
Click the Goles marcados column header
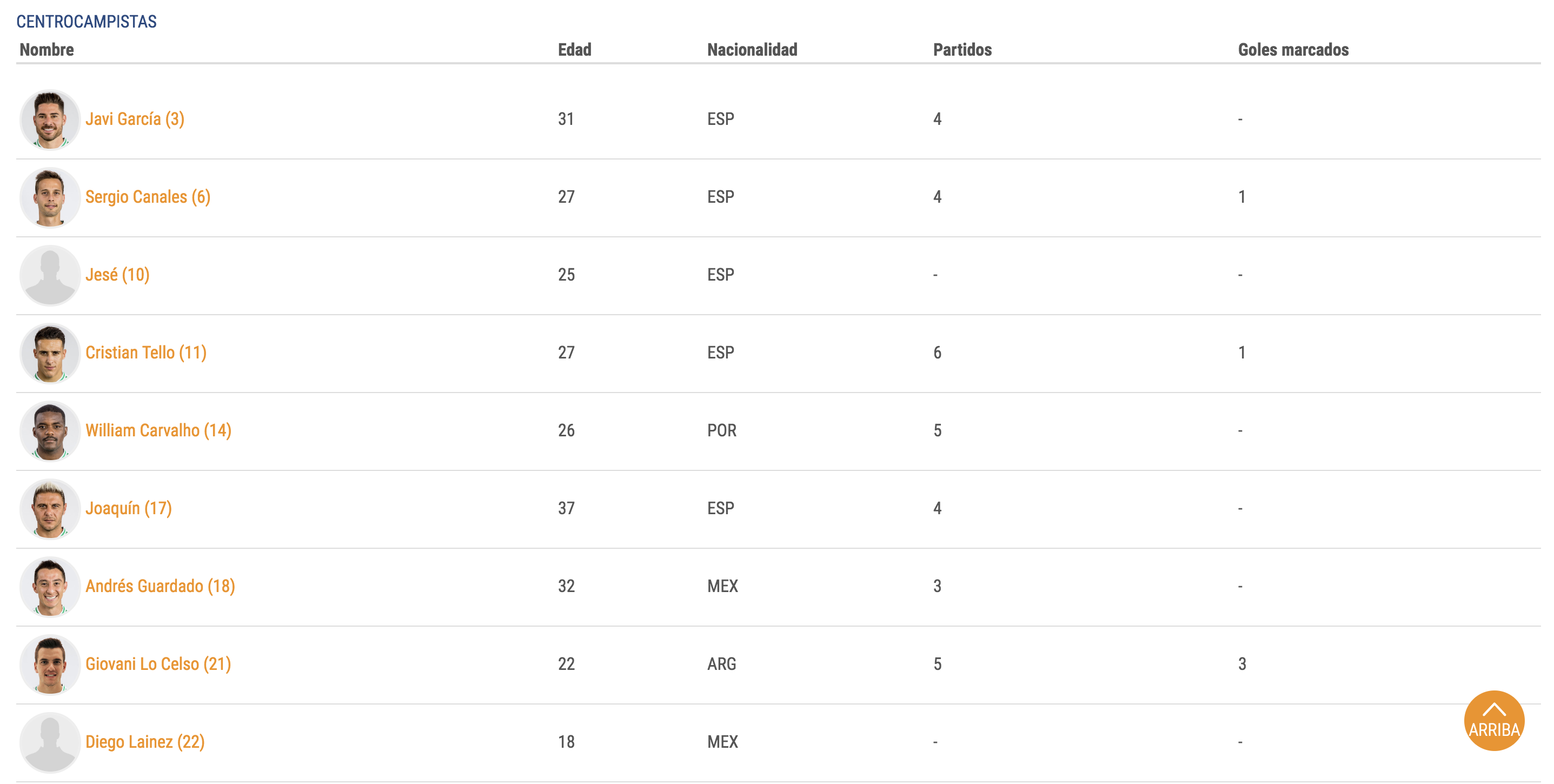[x=1293, y=49]
